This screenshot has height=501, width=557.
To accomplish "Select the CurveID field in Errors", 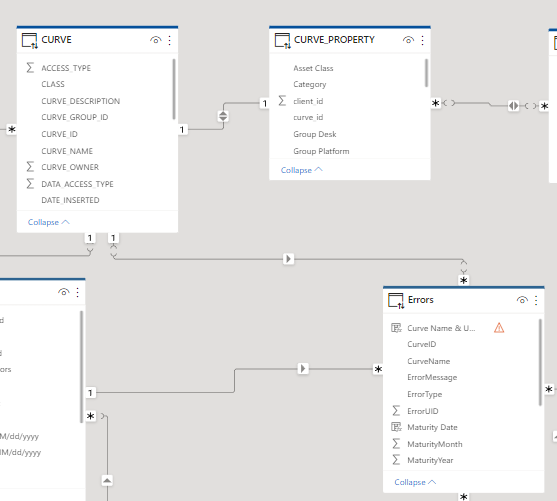I will click(422, 344).
